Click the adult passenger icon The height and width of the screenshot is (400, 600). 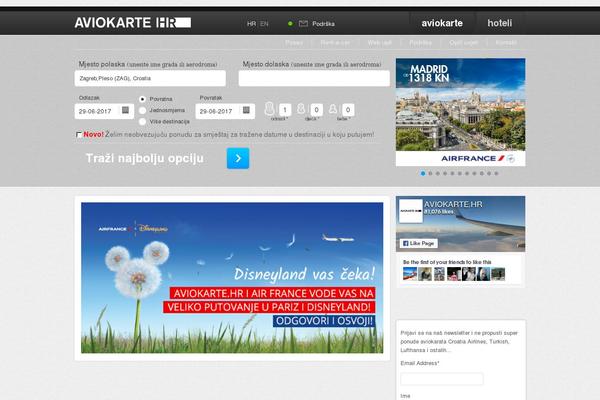(x=269, y=109)
